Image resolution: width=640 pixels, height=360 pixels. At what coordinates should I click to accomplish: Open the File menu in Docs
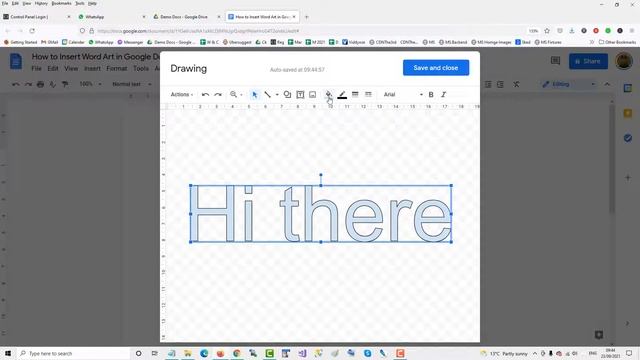click(37, 69)
